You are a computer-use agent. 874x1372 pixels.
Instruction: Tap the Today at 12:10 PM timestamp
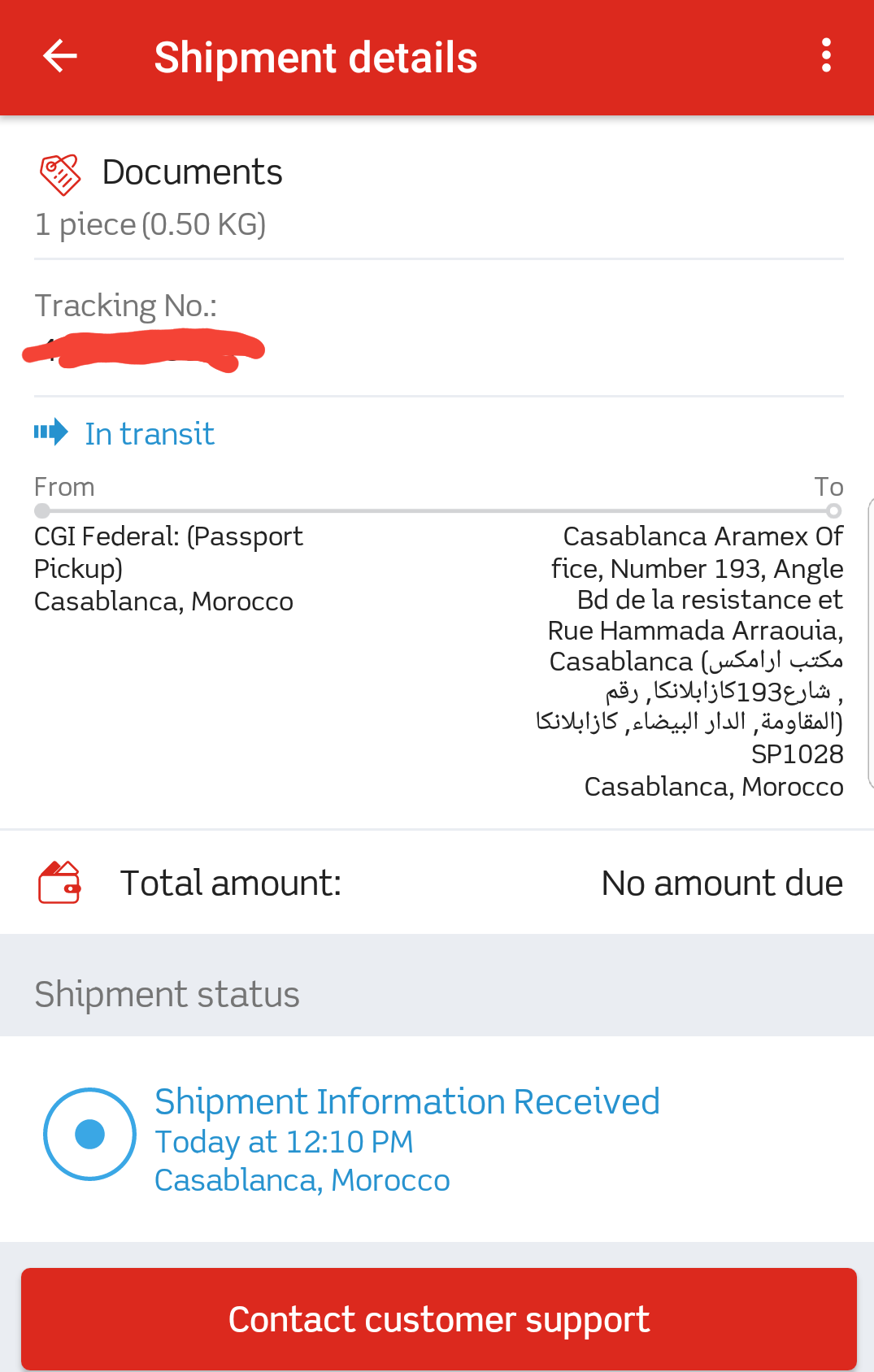pos(284,1142)
